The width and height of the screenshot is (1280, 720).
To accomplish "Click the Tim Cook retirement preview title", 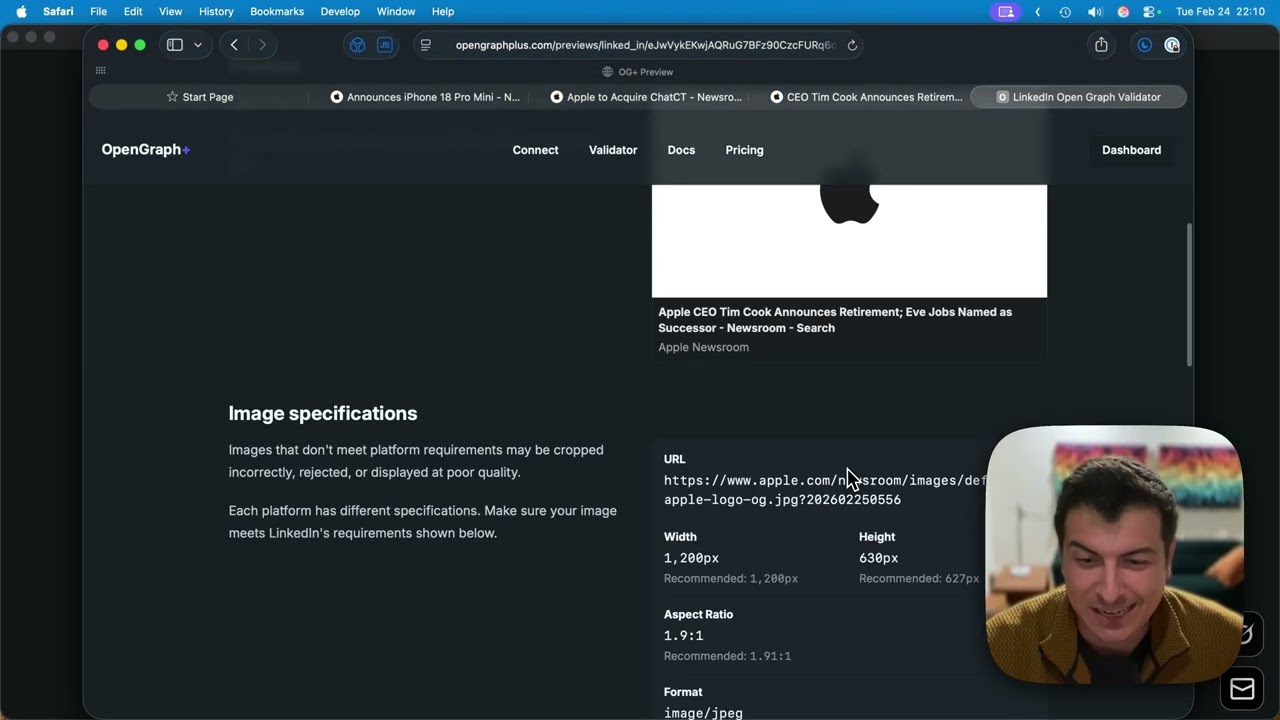I will click(x=835, y=320).
